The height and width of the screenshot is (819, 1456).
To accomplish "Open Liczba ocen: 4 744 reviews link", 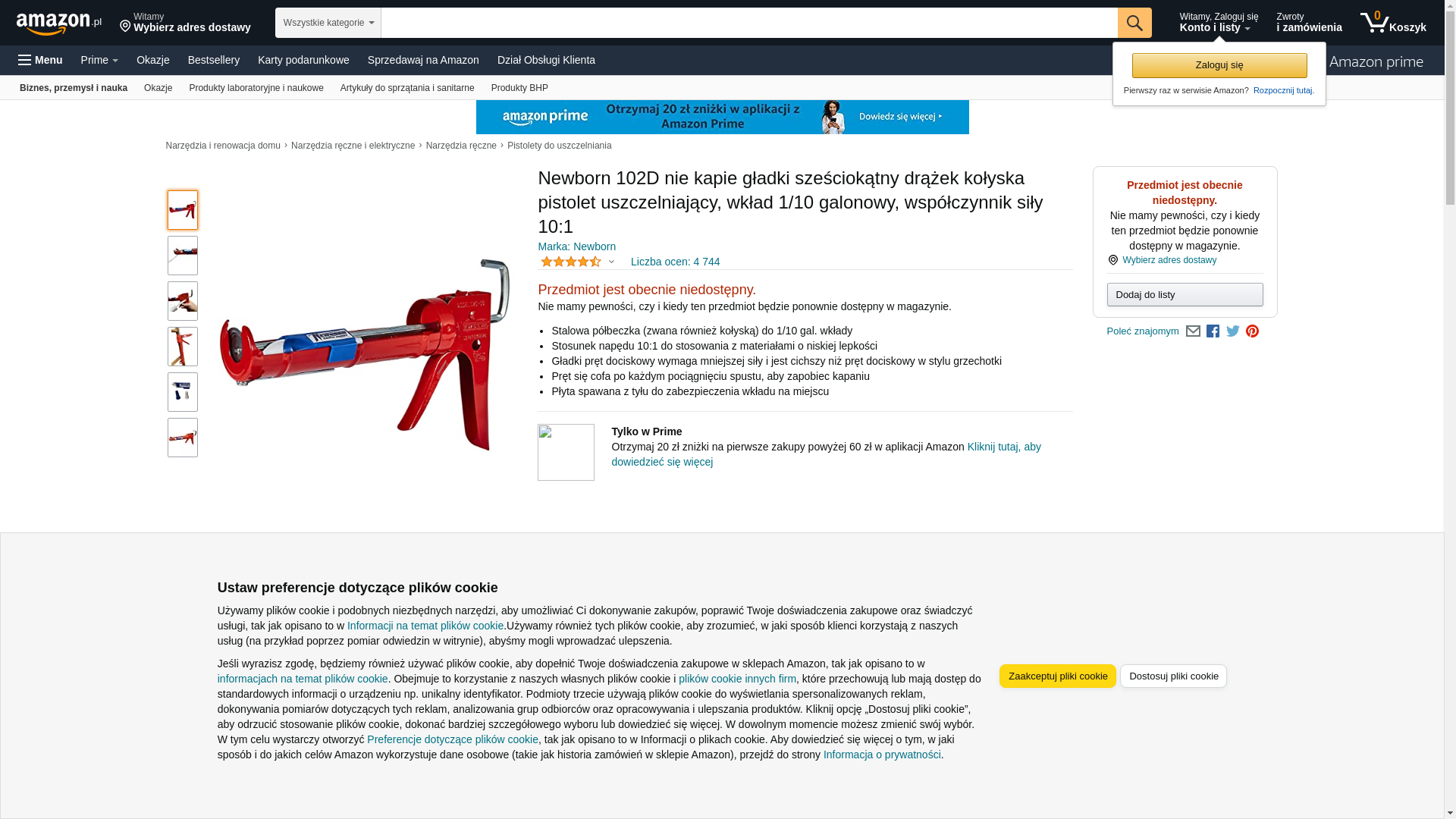I will click(x=675, y=262).
